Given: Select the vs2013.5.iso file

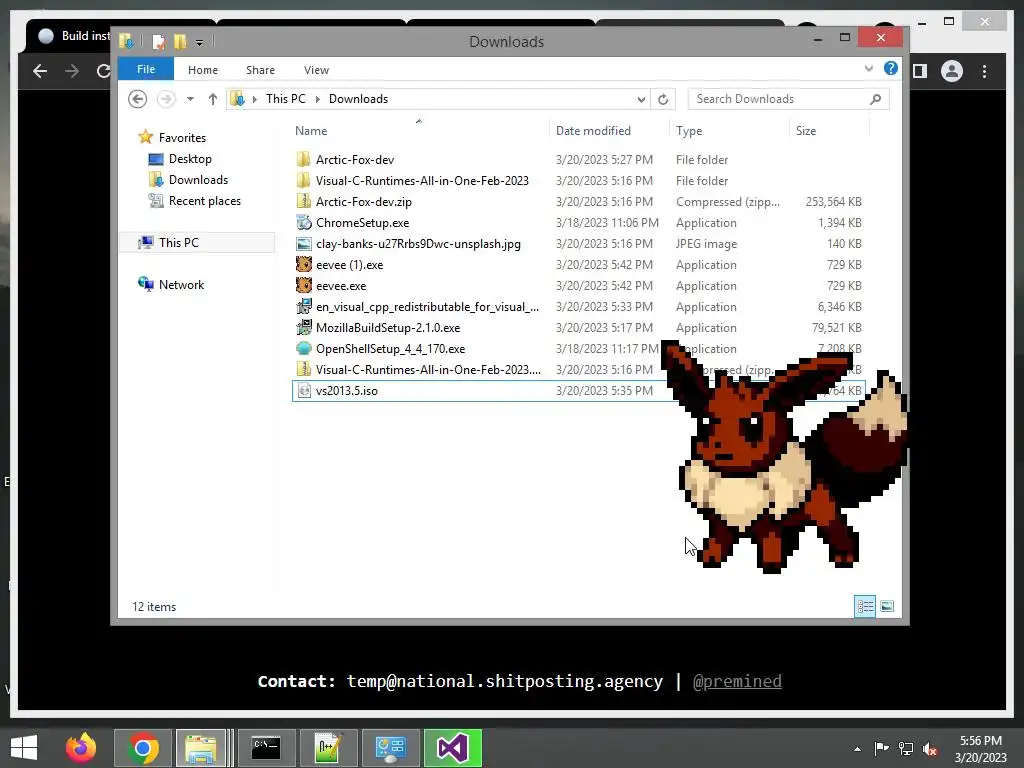Looking at the screenshot, I should point(347,391).
